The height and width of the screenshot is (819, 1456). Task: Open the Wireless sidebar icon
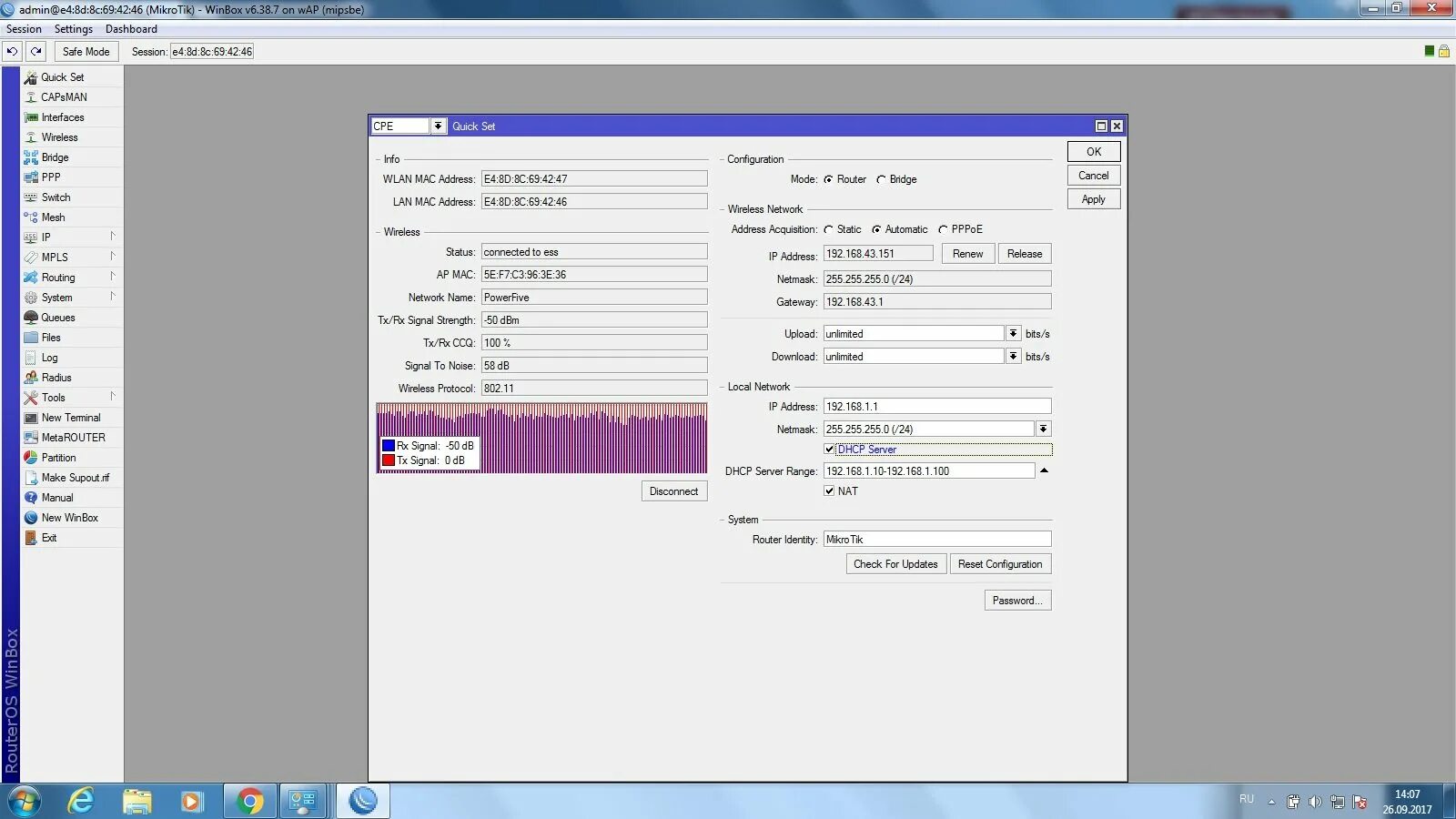pos(31,137)
